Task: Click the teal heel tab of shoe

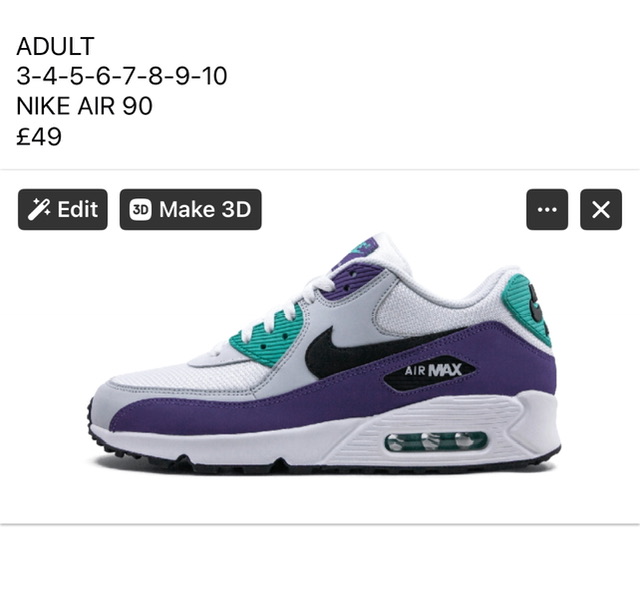Action: tap(527, 310)
